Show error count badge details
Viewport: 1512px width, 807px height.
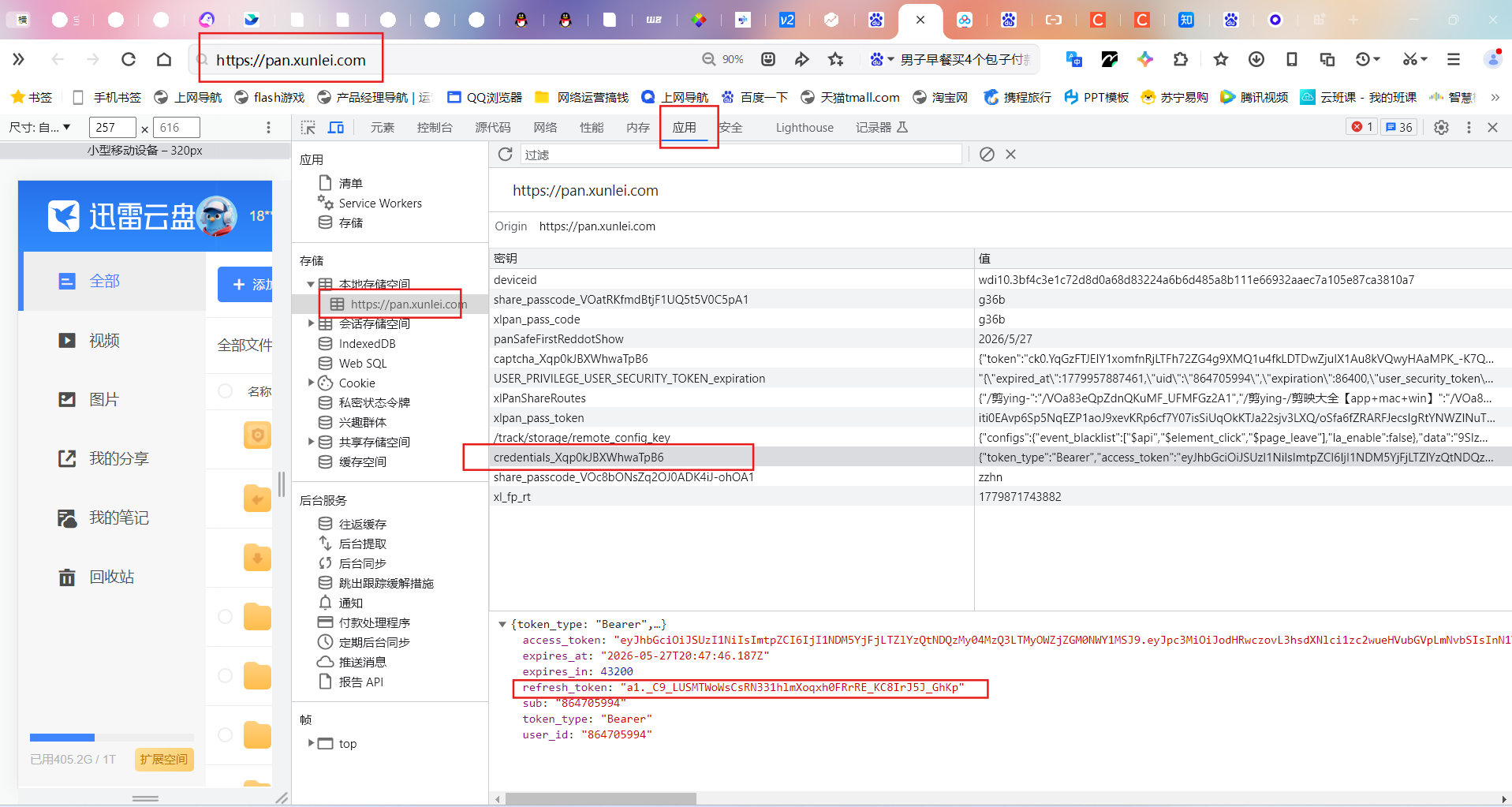tap(1361, 127)
